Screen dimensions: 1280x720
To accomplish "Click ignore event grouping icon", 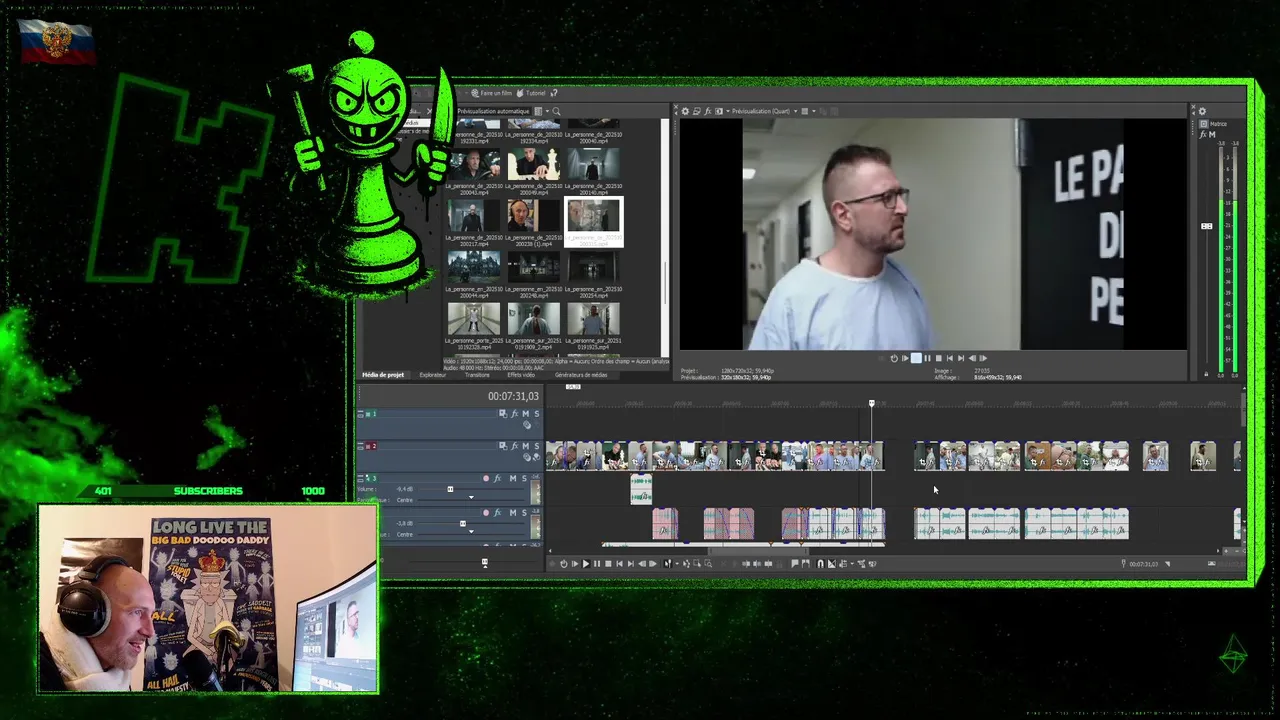I will (x=873, y=563).
